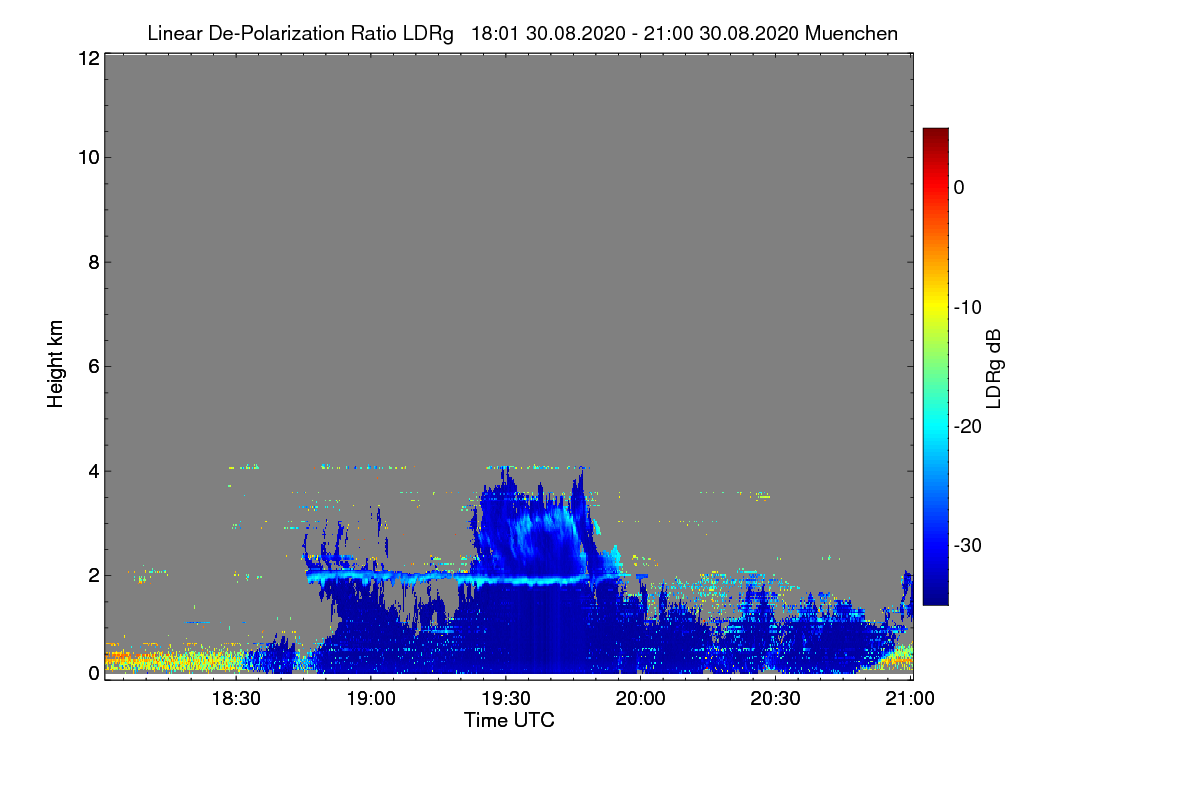Click the colorbar value -10 label
The height and width of the screenshot is (800, 1200).
[967, 307]
